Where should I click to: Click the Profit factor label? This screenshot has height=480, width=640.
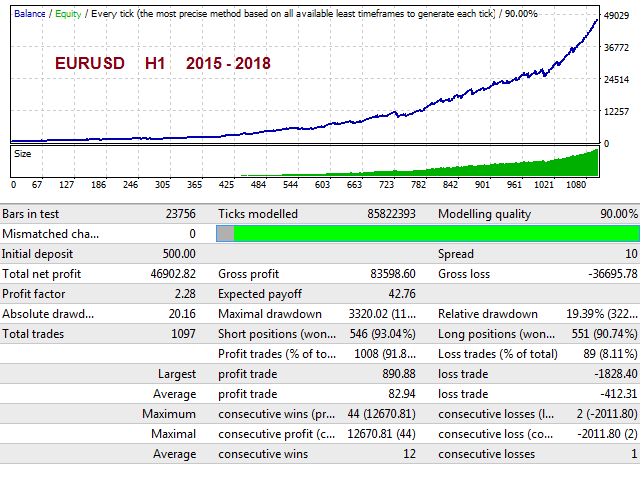(x=33, y=294)
